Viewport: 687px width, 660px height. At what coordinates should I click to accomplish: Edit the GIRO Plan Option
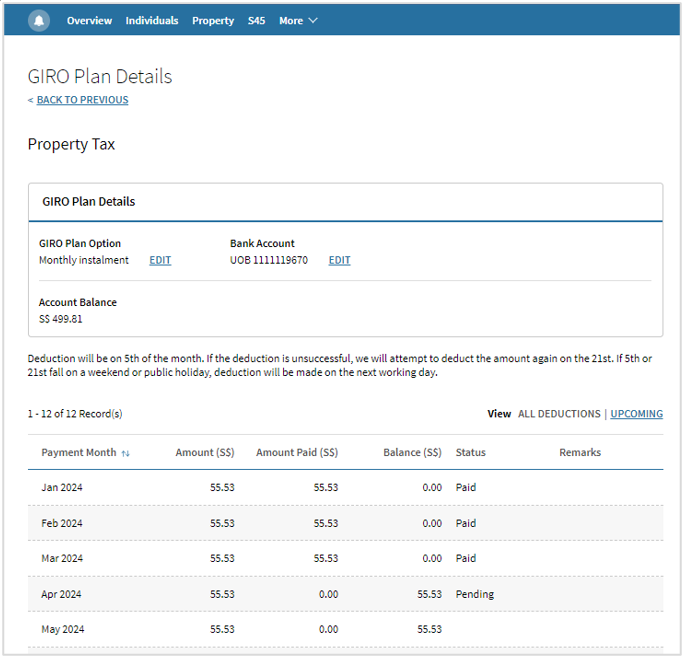click(x=160, y=260)
